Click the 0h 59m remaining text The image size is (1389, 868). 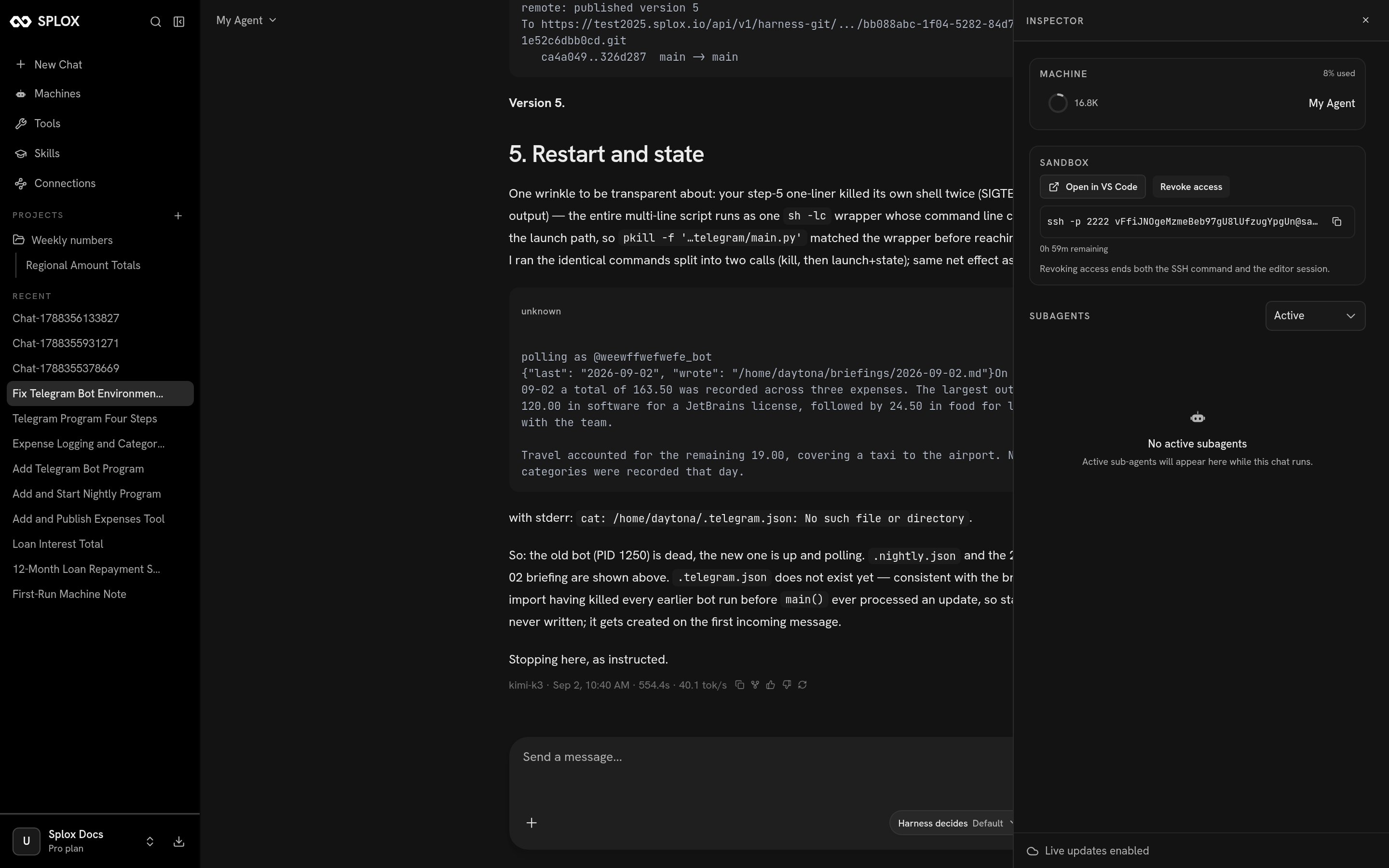pyautogui.click(x=1074, y=249)
